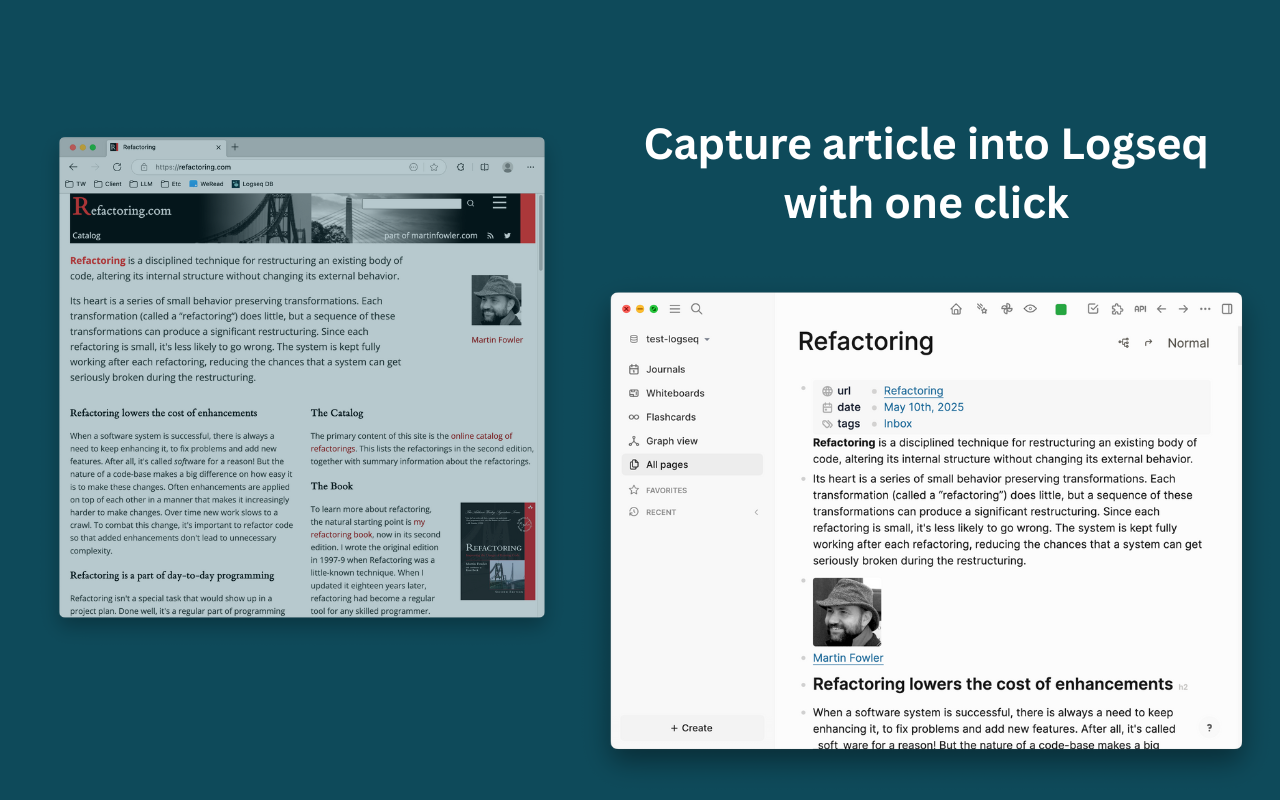Open Logseq more options menu (three dots)
Image resolution: width=1280 pixels, height=800 pixels.
tap(1205, 309)
